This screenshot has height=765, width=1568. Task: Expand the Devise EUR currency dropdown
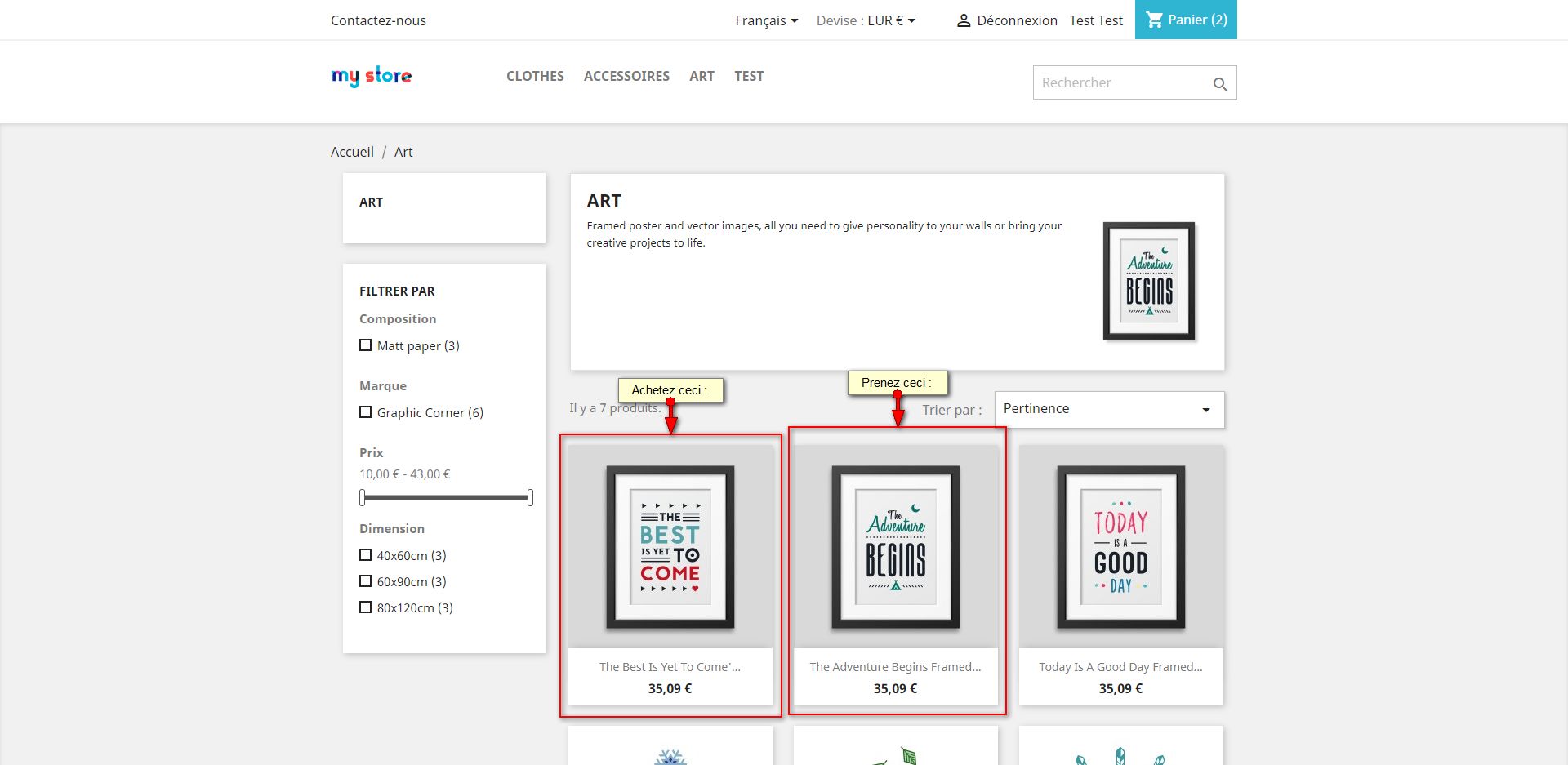click(866, 20)
